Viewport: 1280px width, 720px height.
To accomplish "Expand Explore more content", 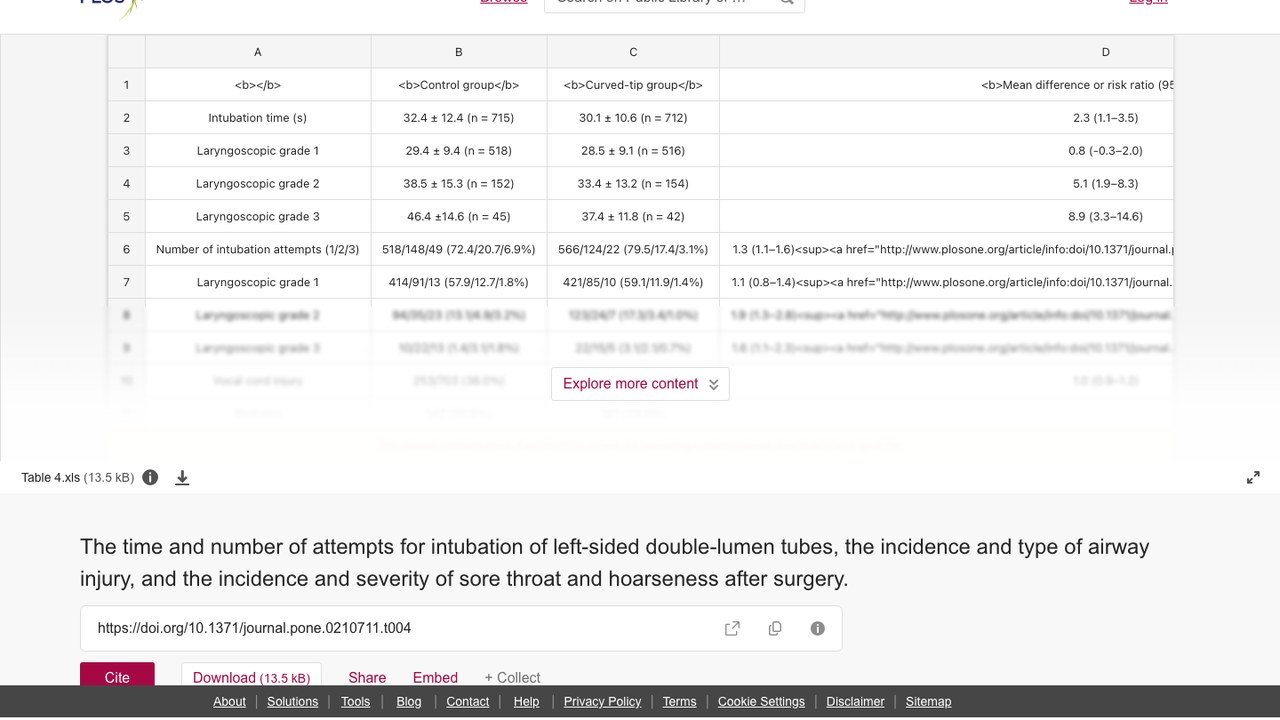I will pyautogui.click(x=640, y=384).
